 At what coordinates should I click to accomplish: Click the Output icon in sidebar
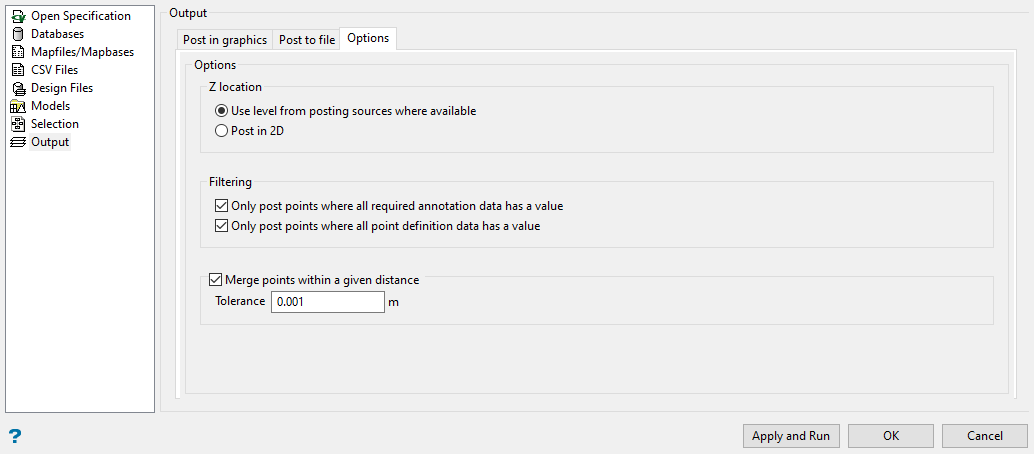(17, 142)
